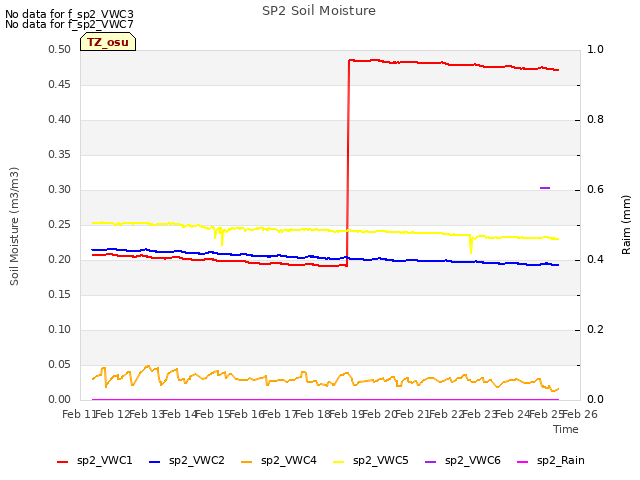
Task: Click the sp2_VWC6 legend entry
Action: [463, 461]
